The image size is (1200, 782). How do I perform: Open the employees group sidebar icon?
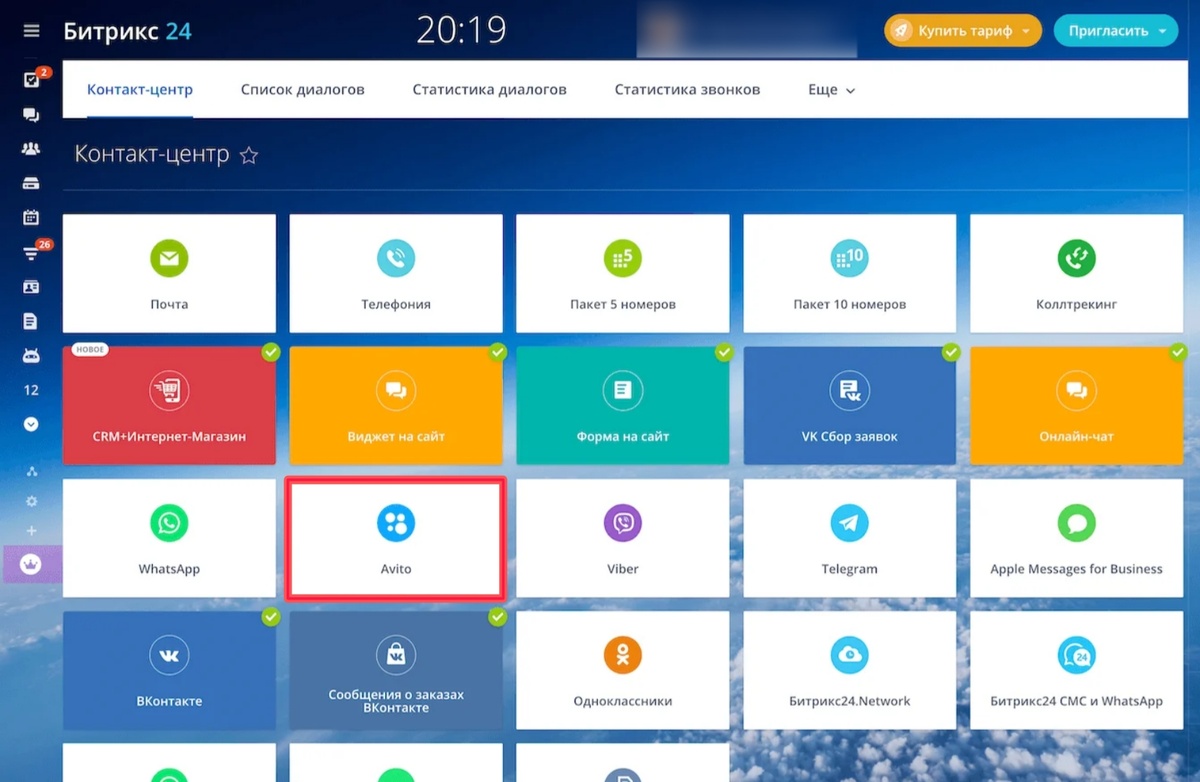click(31, 149)
